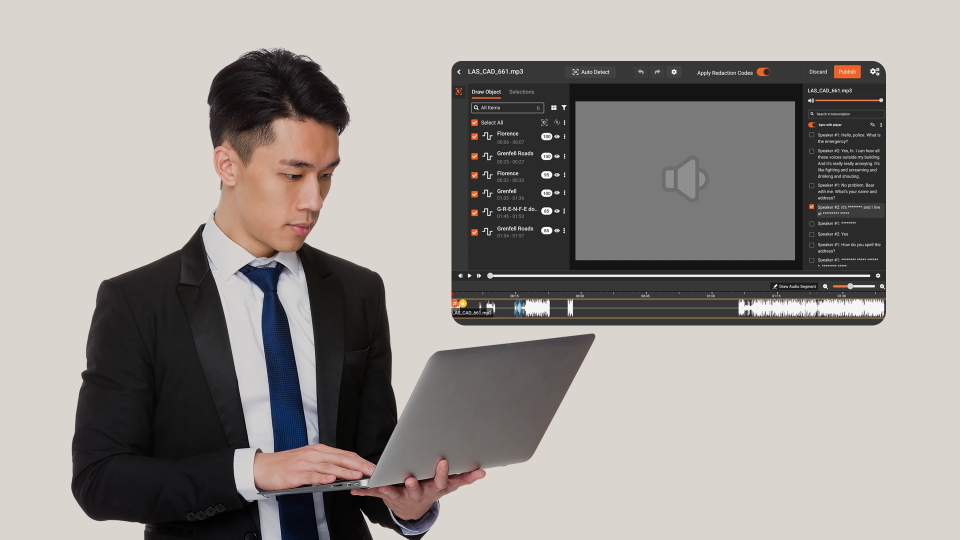Click the zoom-out magnifier on the timeline

826,286
